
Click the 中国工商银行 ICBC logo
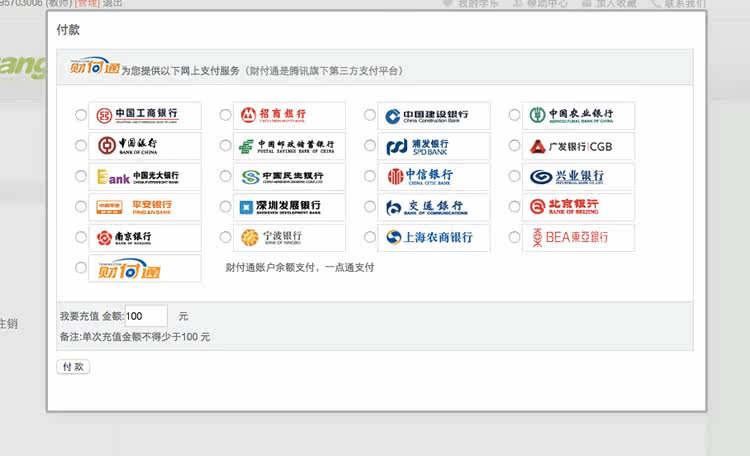[x=145, y=115]
